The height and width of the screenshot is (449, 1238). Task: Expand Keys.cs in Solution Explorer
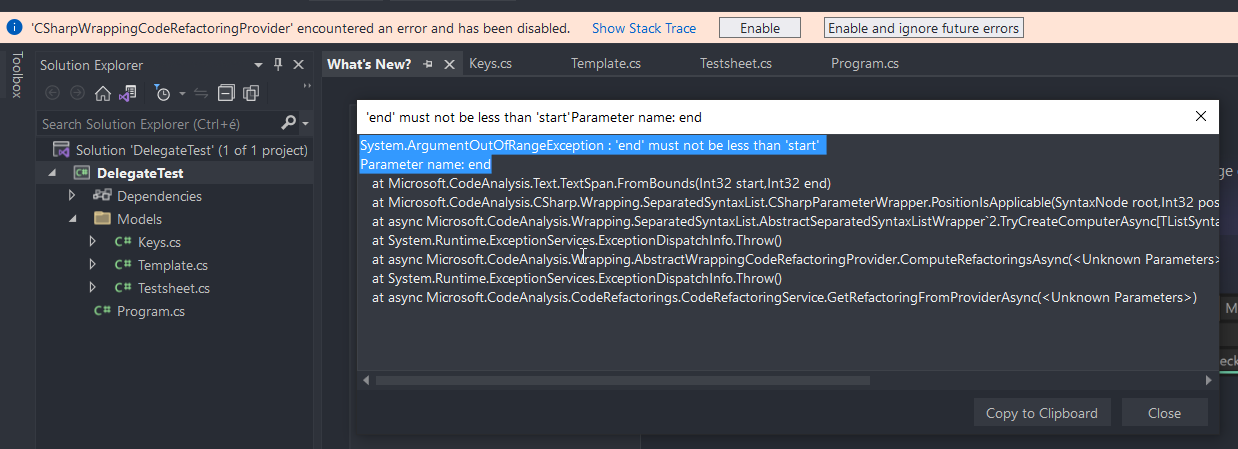coord(93,242)
